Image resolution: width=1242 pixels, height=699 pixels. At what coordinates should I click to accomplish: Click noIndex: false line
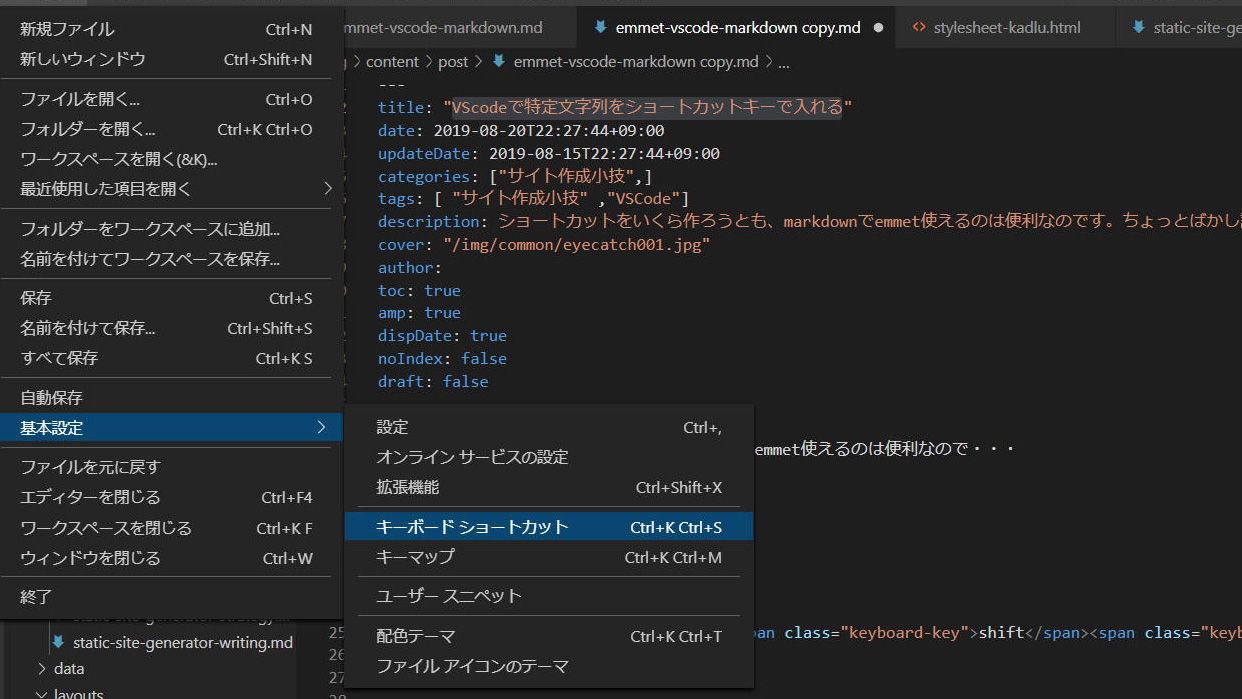tap(442, 358)
